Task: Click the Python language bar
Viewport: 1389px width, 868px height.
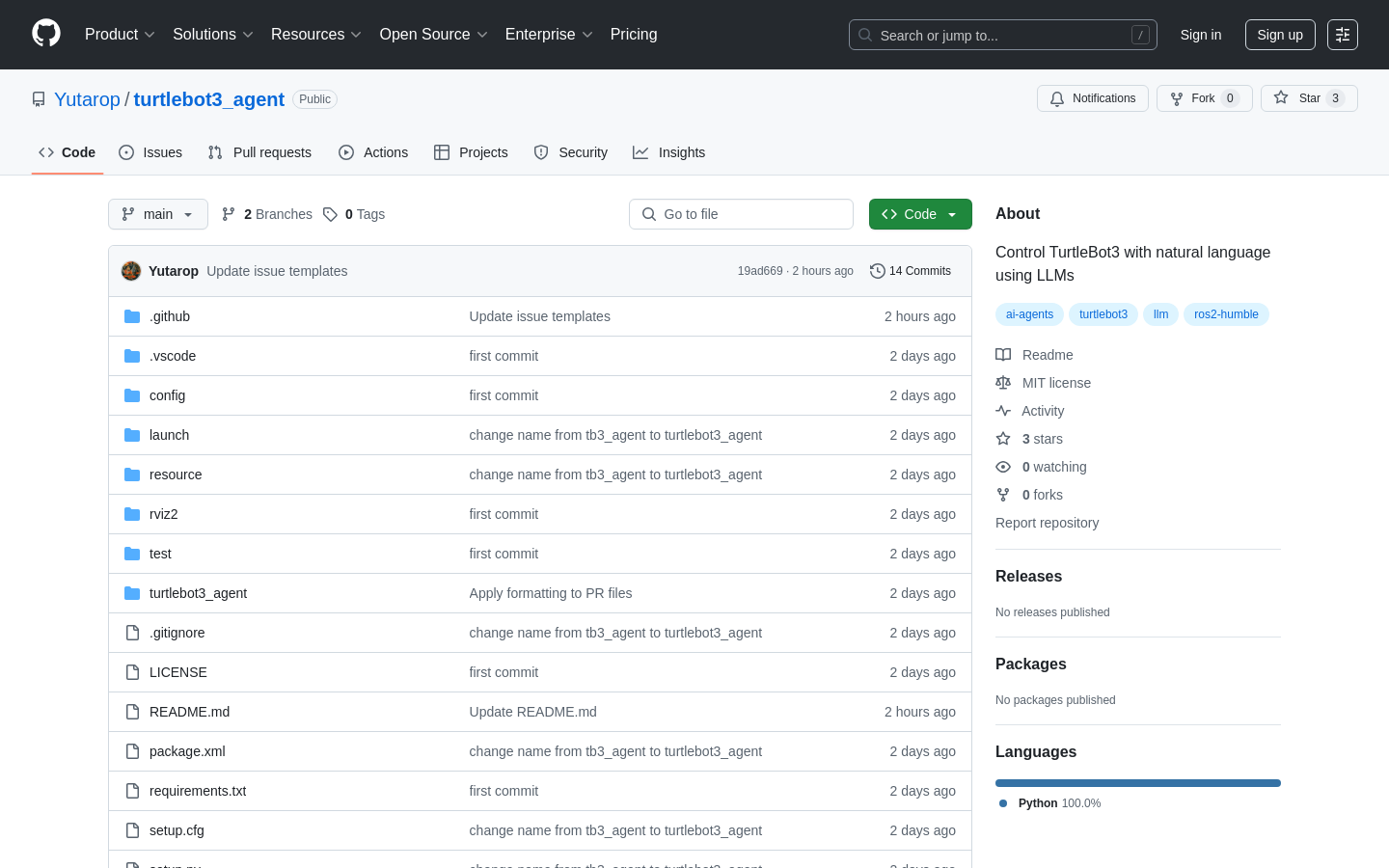Action: [x=1138, y=783]
